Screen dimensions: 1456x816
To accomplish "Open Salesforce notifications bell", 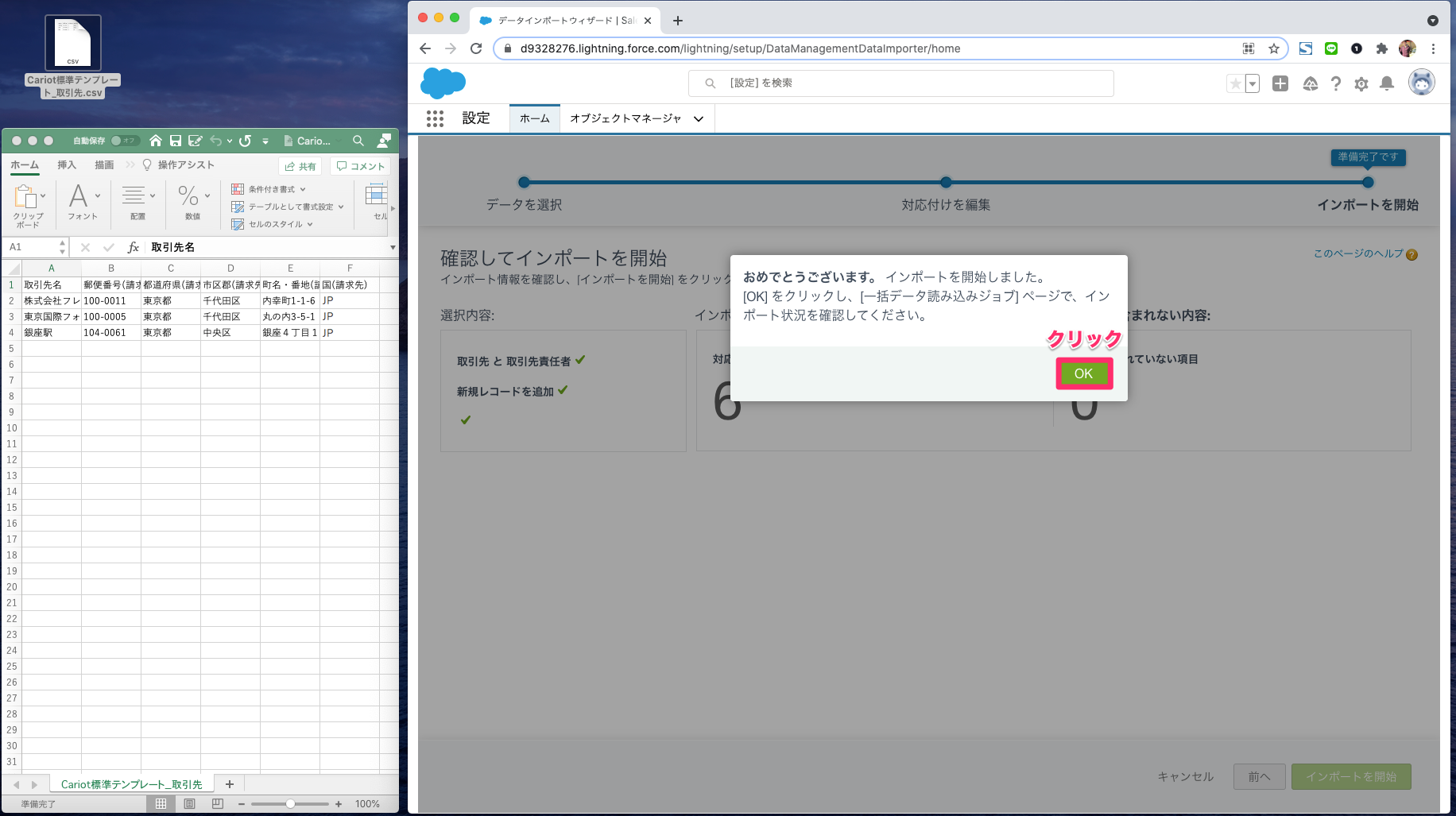I will [x=1387, y=83].
